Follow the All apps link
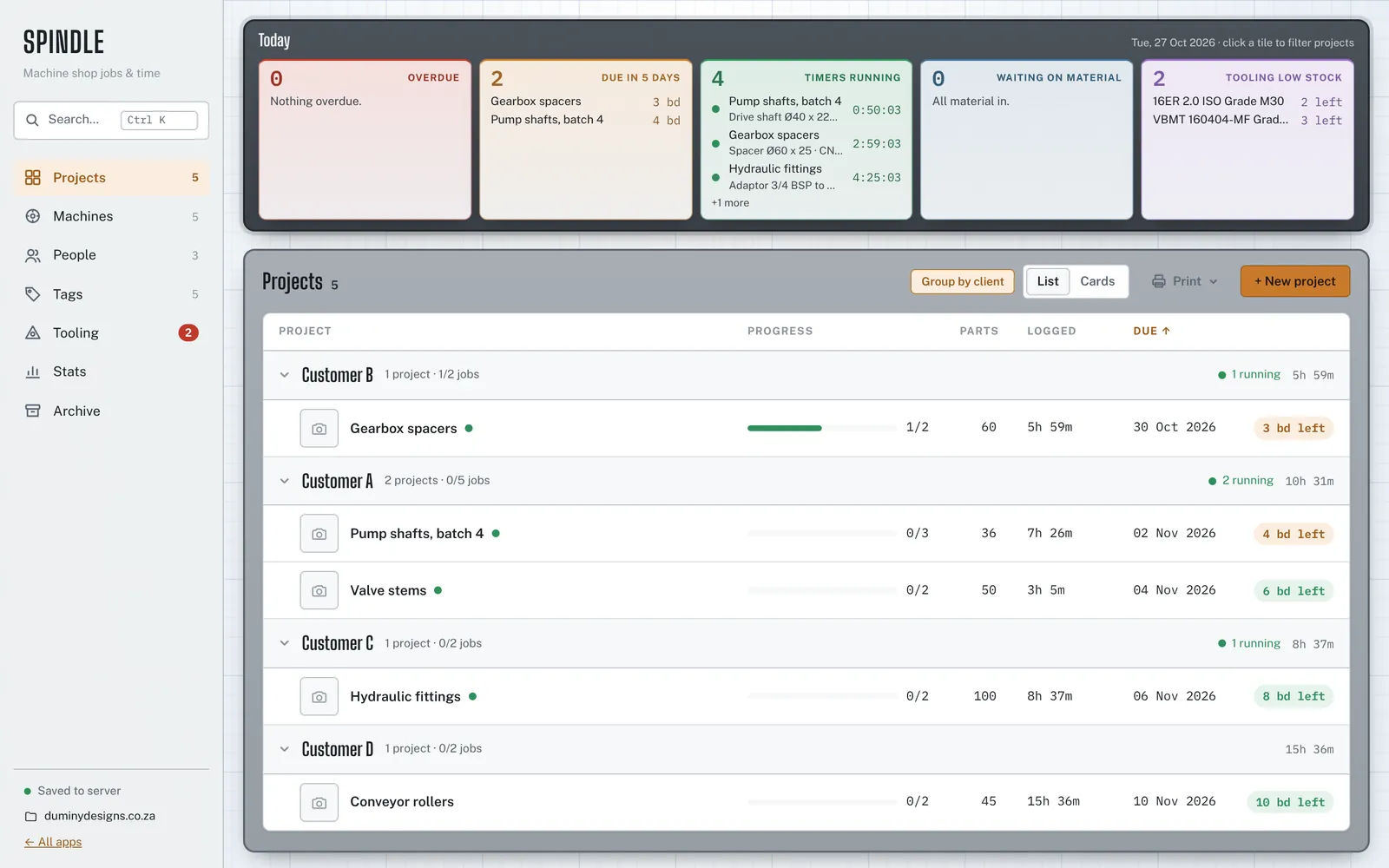Screen dimensions: 1389x868 [x=53, y=842]
